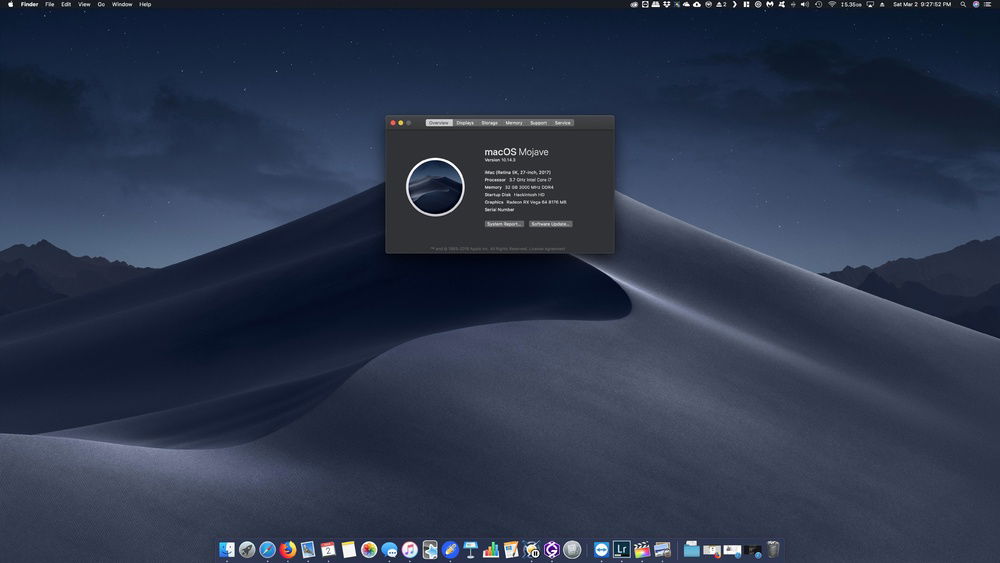The image size is (1000, 563).
Task: Open Final Cut Pro in dock
Action: pyautogui.click(x=642, y=549)
